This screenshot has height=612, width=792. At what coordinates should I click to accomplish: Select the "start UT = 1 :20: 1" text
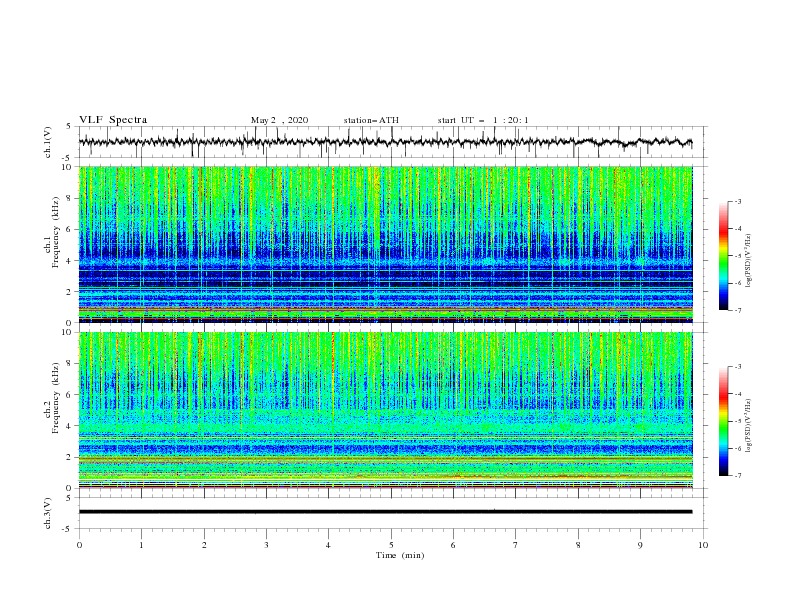coord(483,120)
